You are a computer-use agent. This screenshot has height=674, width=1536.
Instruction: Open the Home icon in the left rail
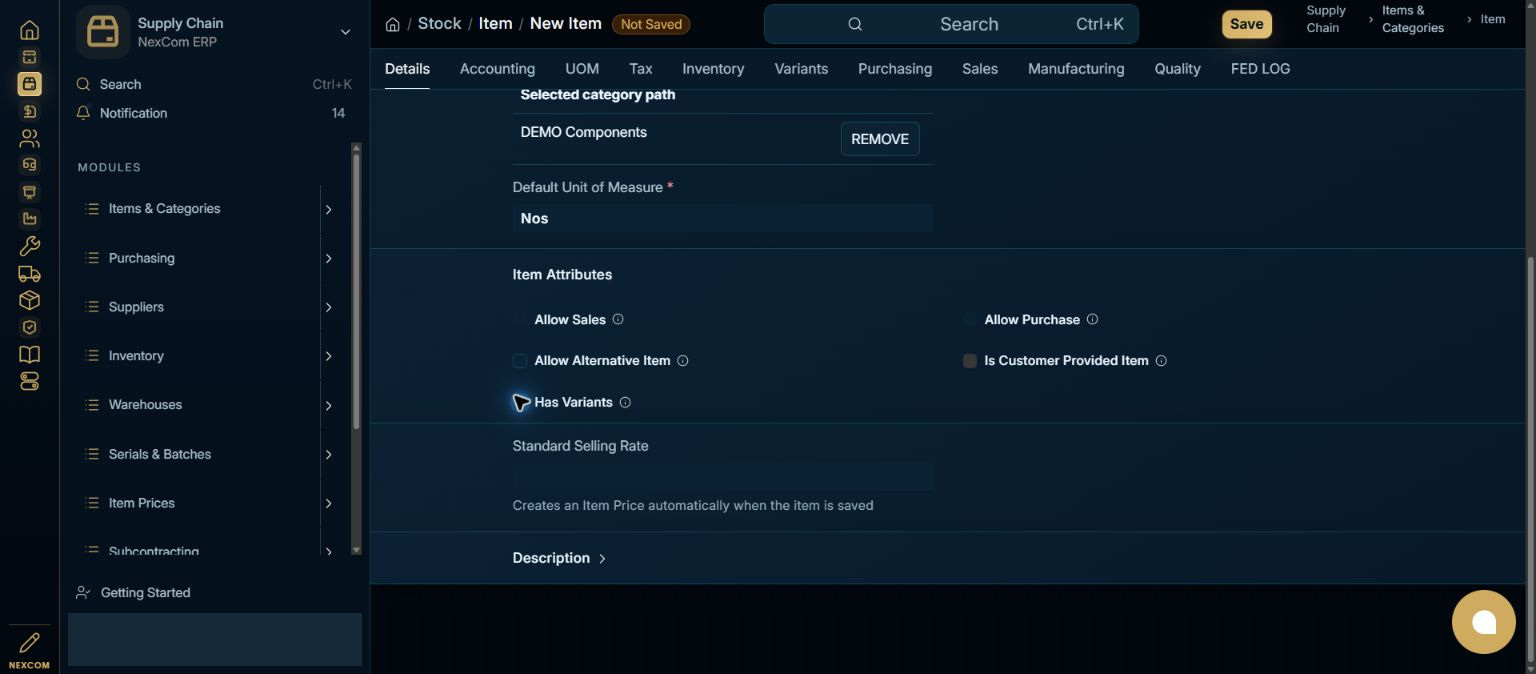29,30
